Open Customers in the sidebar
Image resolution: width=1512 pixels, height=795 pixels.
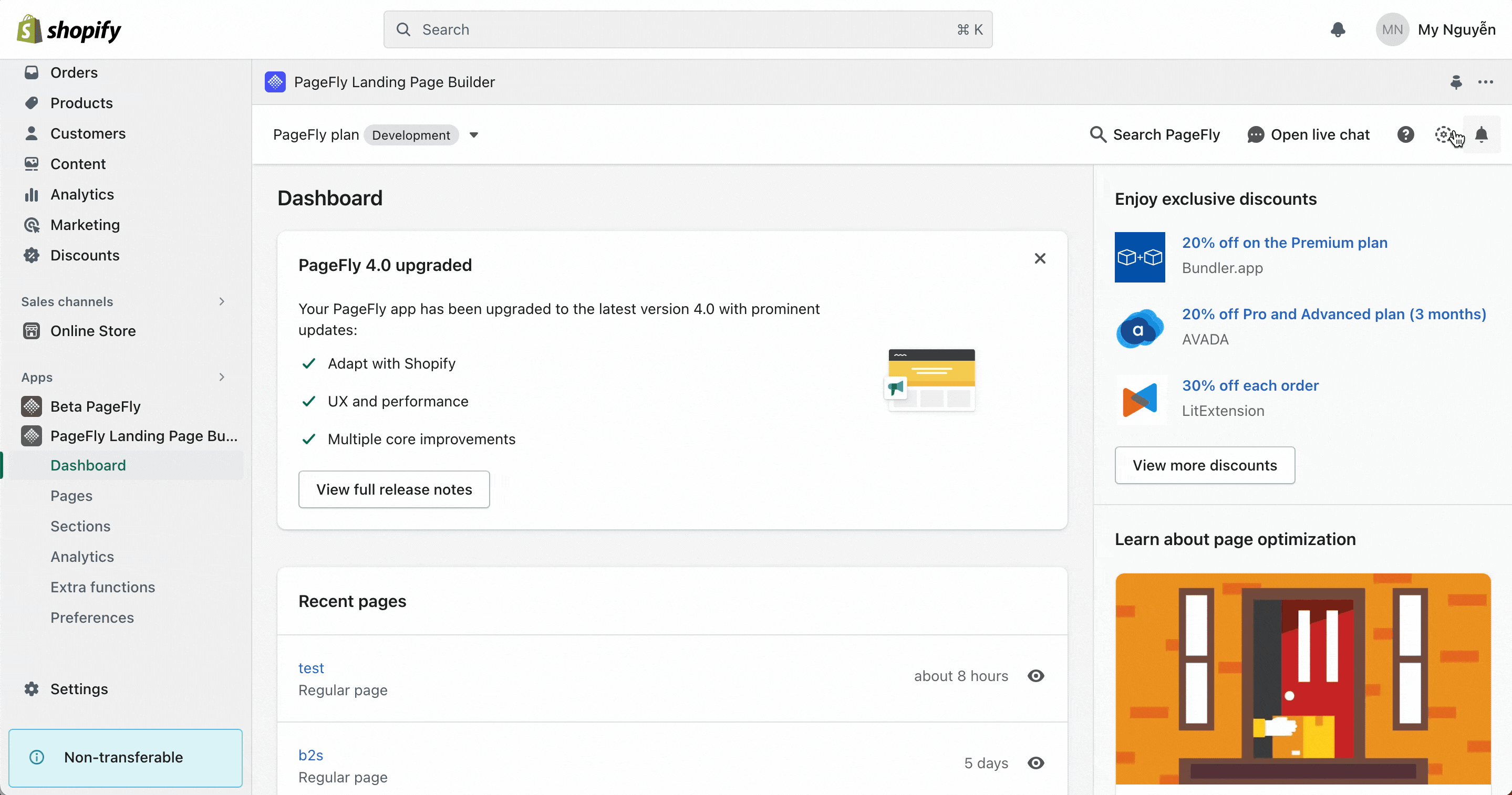tap(88, 133)
